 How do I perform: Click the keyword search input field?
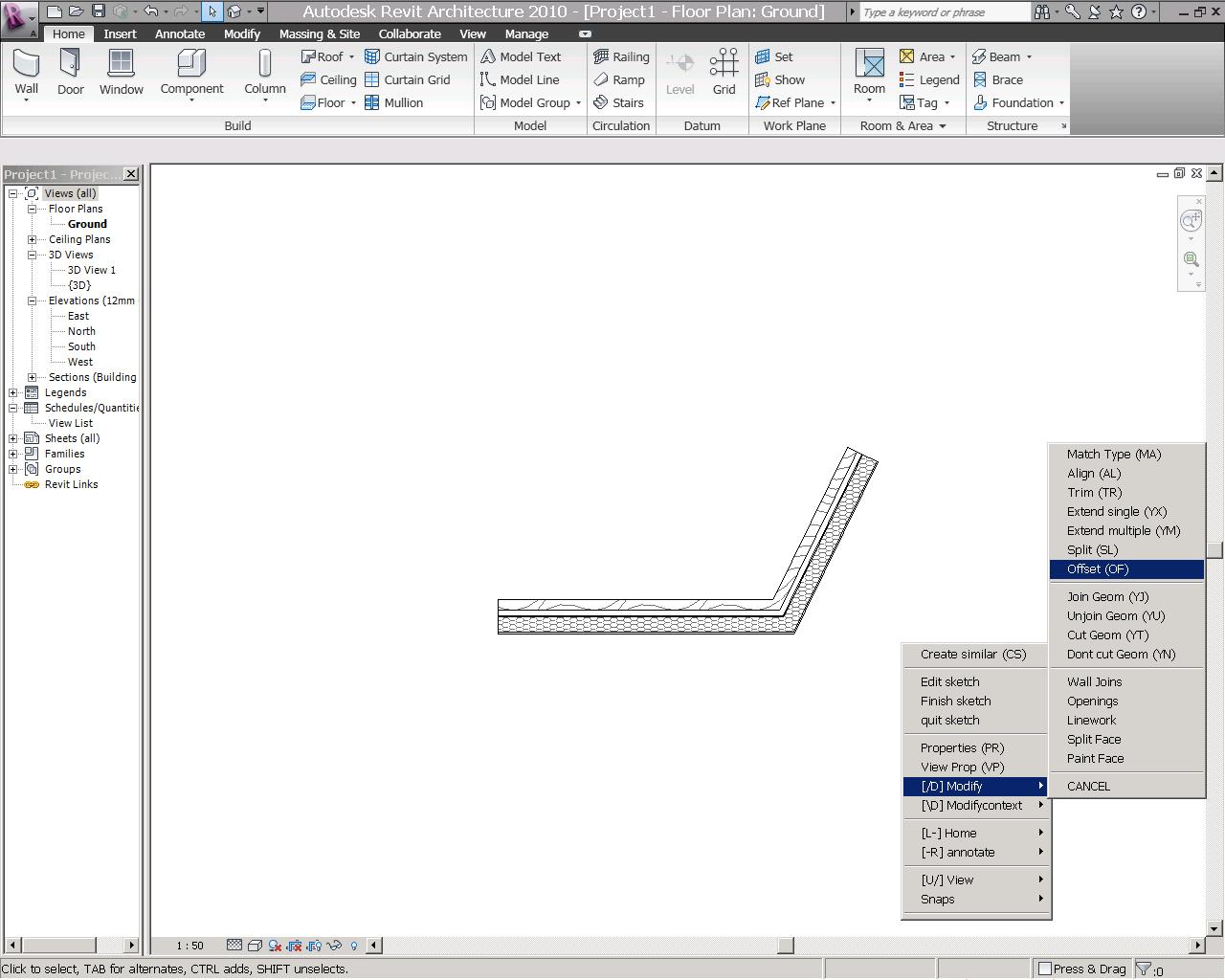[x=943, y=12]
